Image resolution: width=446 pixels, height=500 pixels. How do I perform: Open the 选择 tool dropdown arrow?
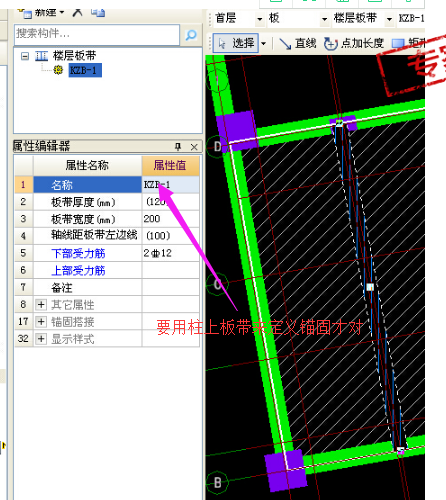pyautogui.click(x=263, y=44)
